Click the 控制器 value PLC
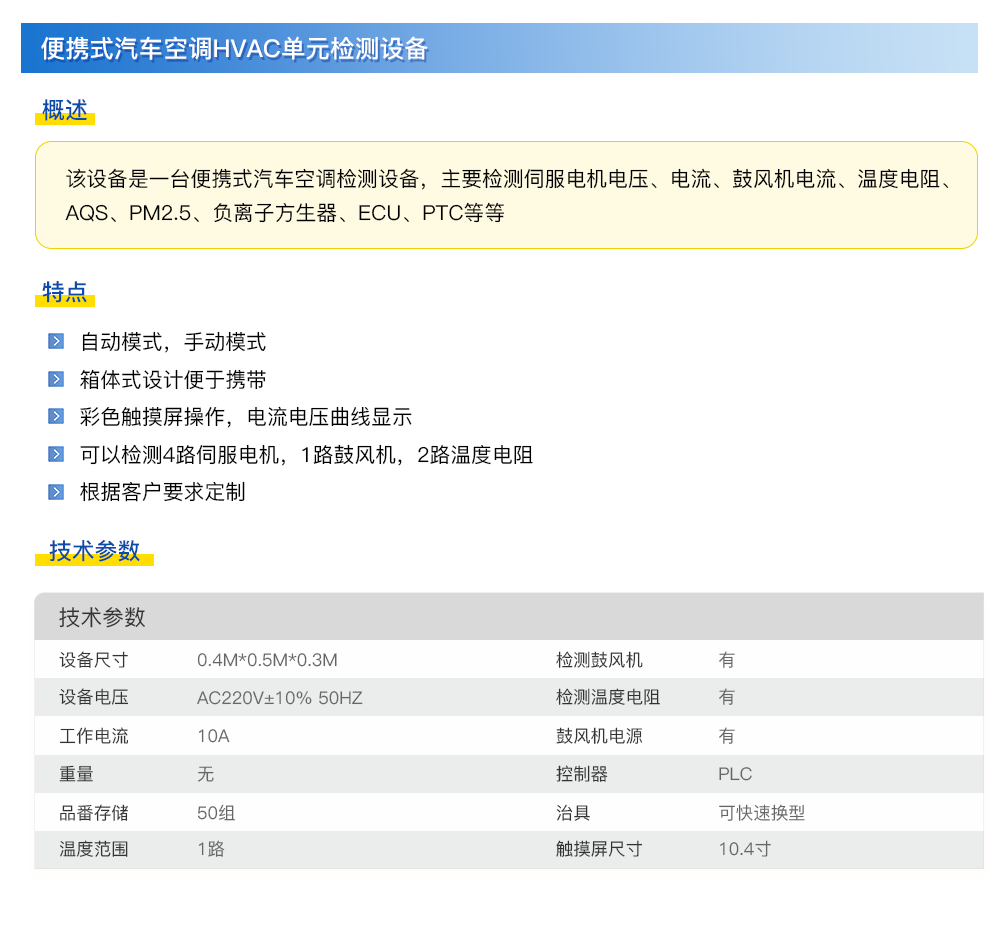The height and width of the screenshot is (935, 1000). (x=735, y=774)
